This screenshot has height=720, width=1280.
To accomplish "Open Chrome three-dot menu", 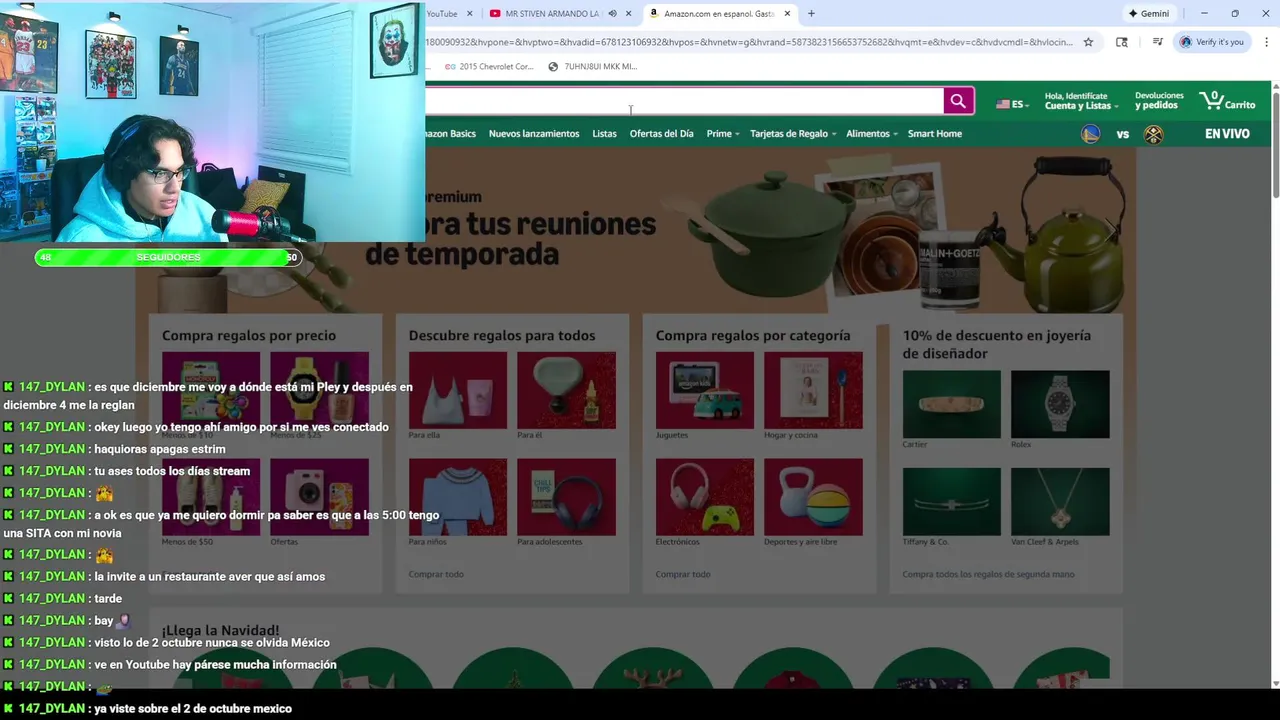I will pyautogui.click(x=1266, y=42).
